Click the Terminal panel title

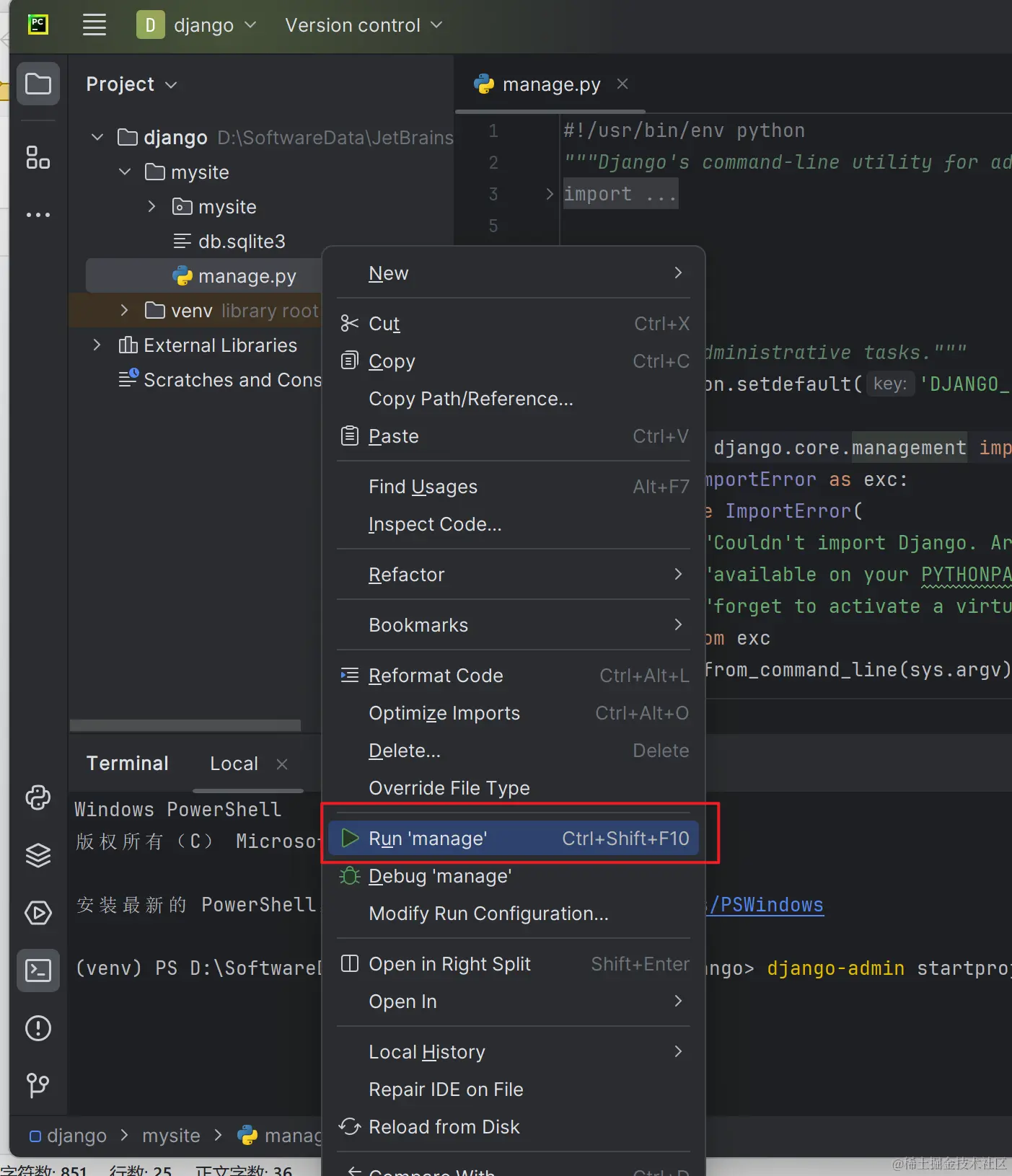tap(128, 764)
